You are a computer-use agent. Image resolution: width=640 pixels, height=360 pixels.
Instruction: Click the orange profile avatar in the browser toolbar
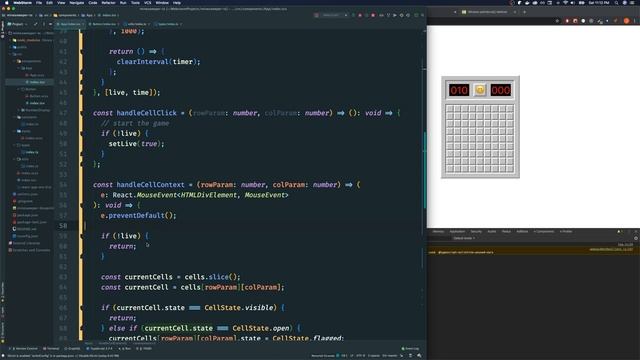(627, 20)
